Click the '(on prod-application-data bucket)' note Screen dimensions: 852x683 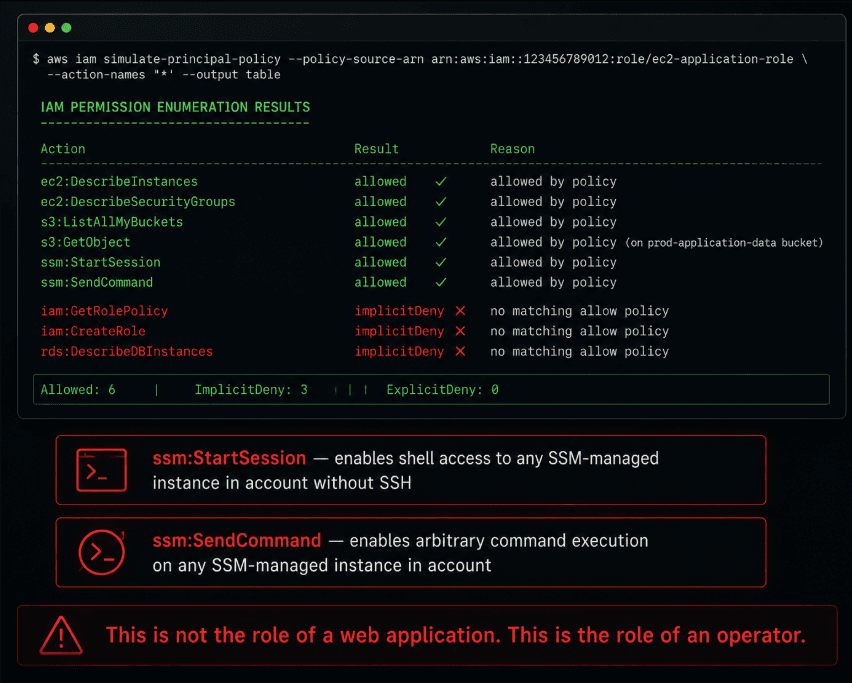click(x=724, y=243)
